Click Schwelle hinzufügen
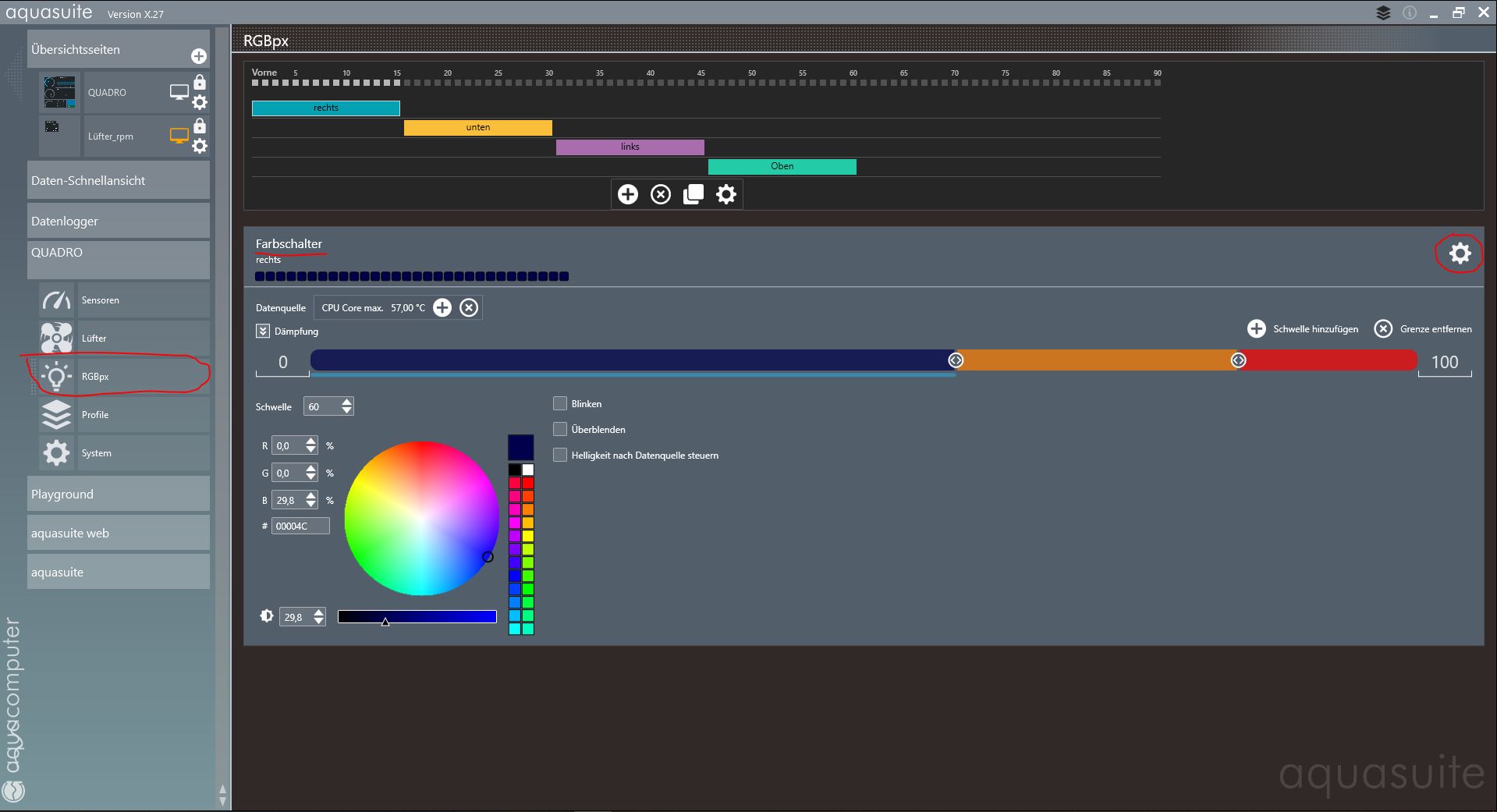This screenshot has height=812, width=1497. coord(1303,329)
